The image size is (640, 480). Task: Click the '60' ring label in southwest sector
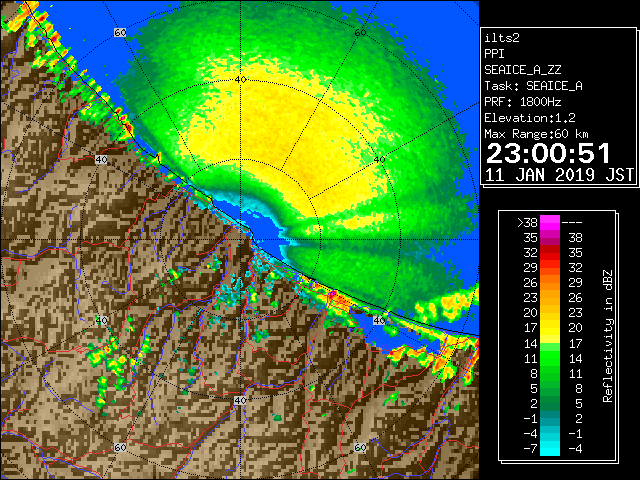(120, 448)
